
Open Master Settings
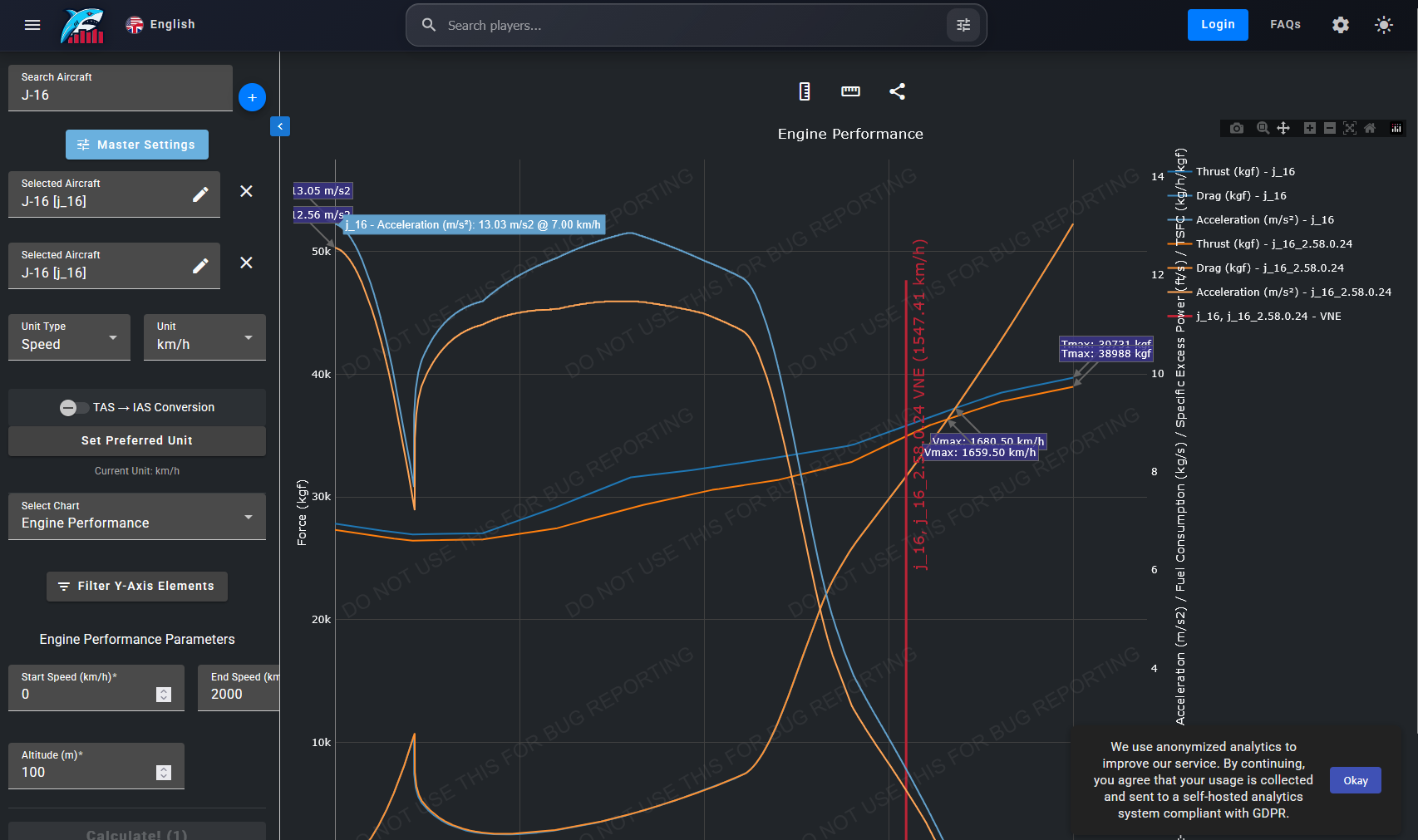point(137,145)
